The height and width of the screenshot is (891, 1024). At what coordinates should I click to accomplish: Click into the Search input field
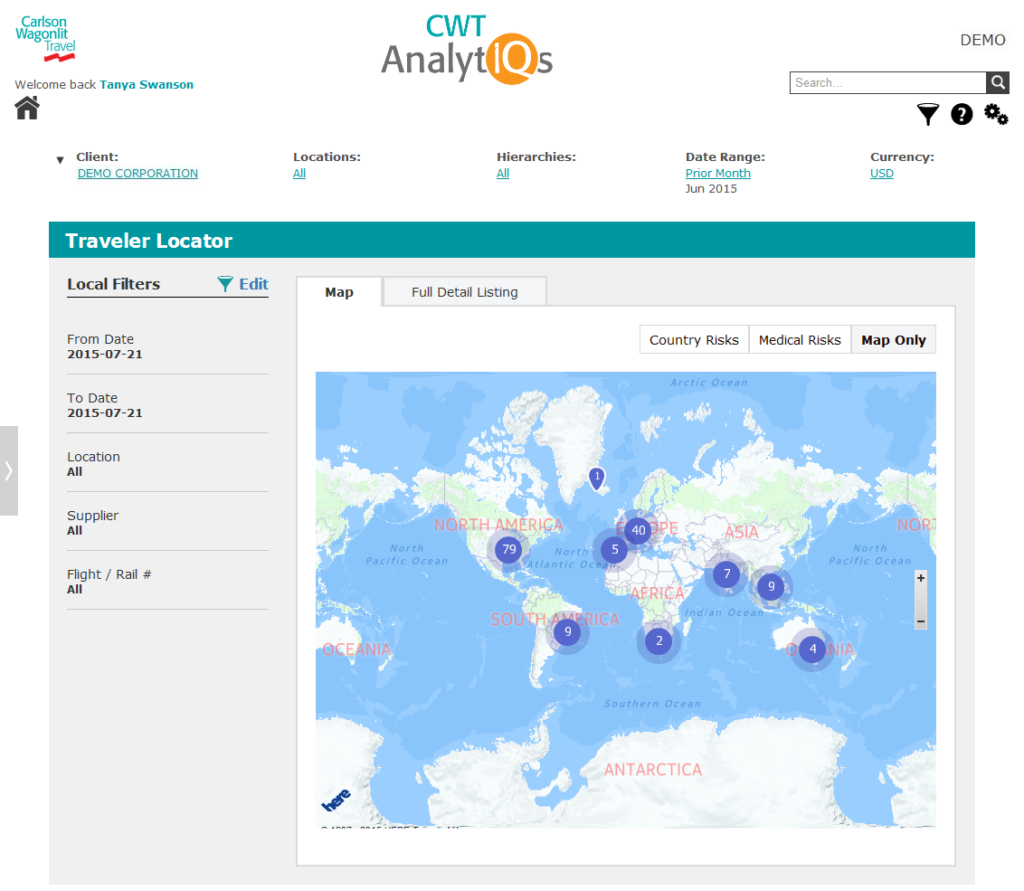888,83
